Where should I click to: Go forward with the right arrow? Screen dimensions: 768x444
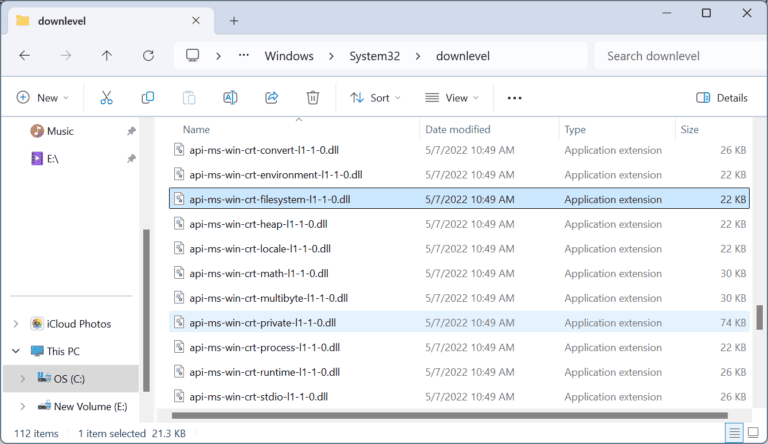pos(66,55)
